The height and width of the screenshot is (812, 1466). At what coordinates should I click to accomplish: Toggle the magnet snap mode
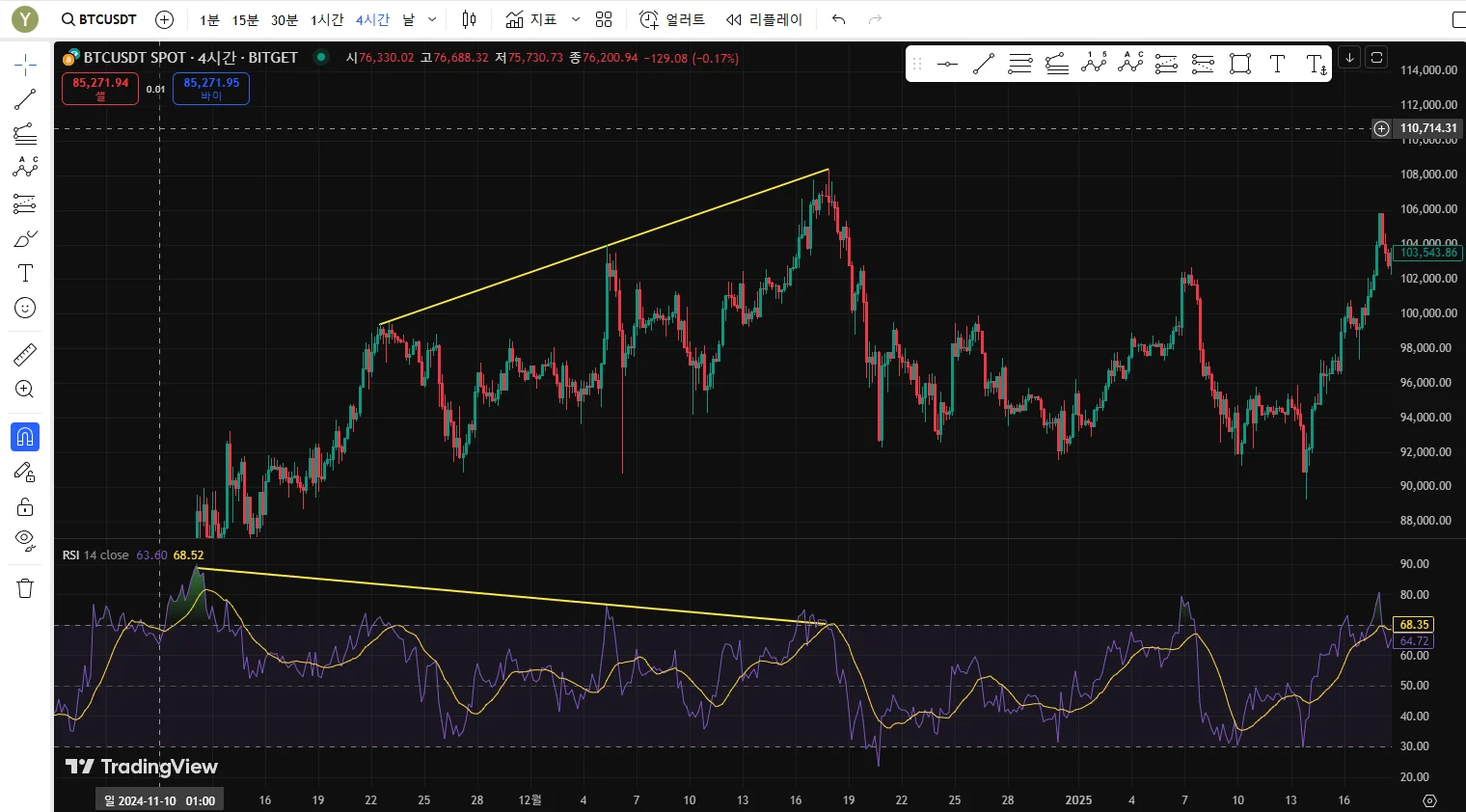(x=25, y=437)
